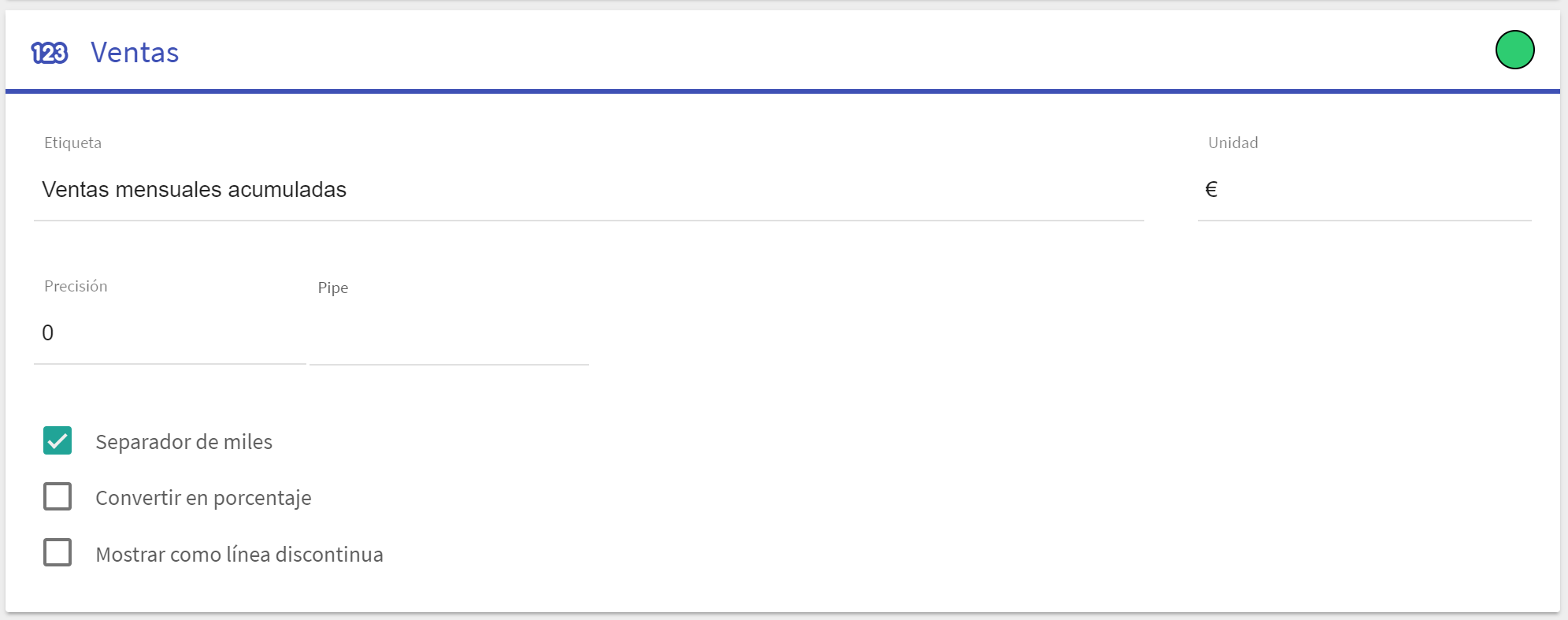1568x620 pixels.
Task: Click the 123 numeric type icon
Action: 50,53
